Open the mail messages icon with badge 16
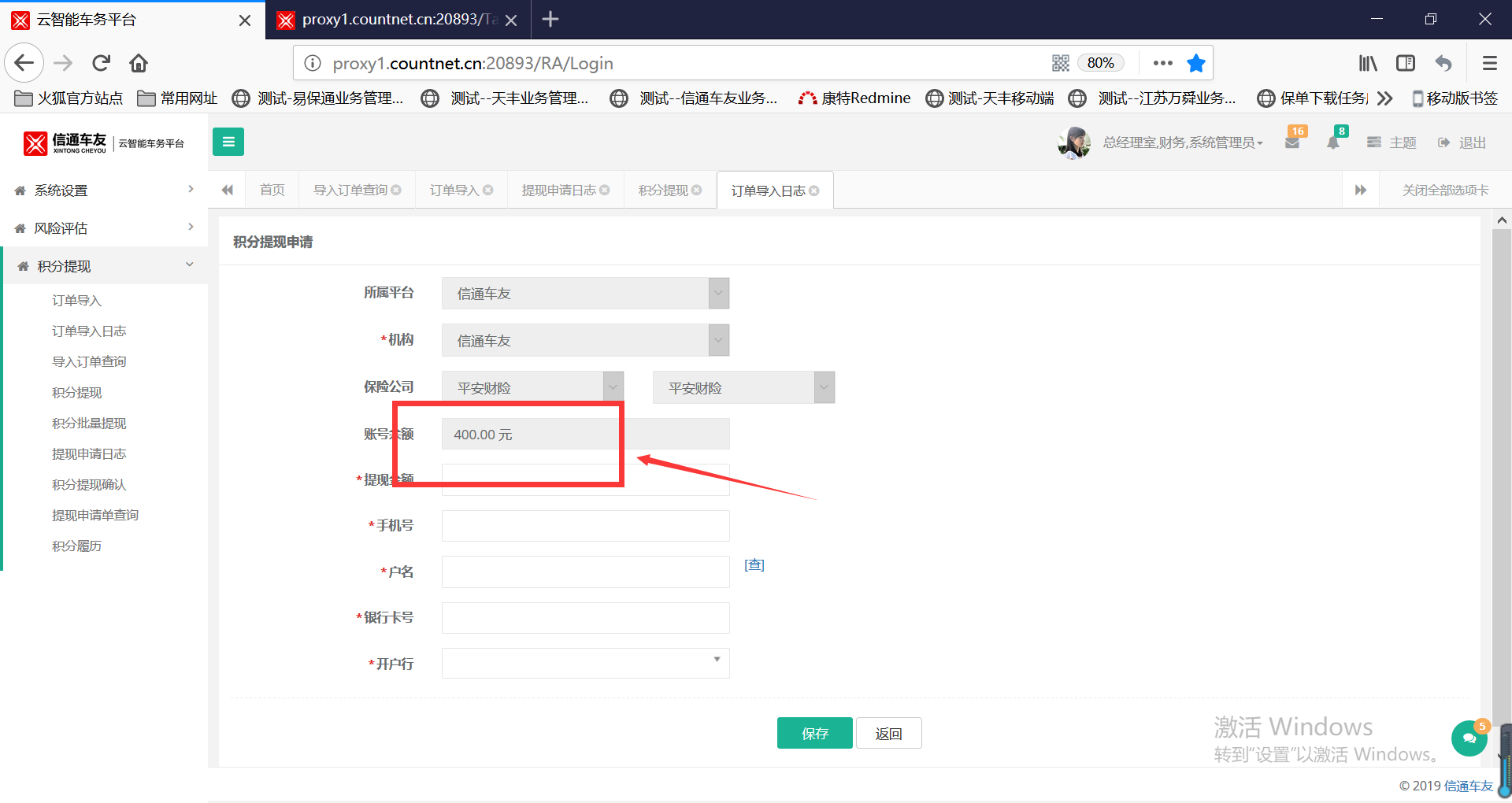 click(x=1292, y=142)
